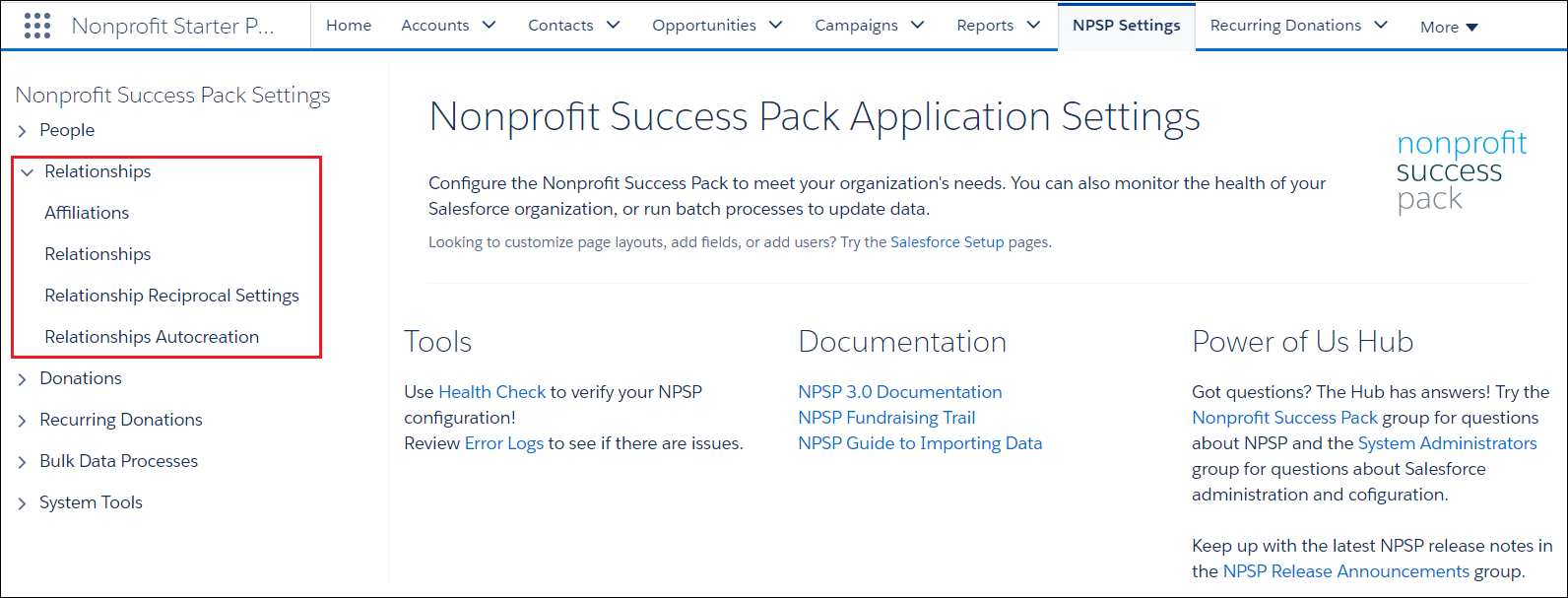
Task: Select Relationships Autocreation item
Action: coord(152,337)
